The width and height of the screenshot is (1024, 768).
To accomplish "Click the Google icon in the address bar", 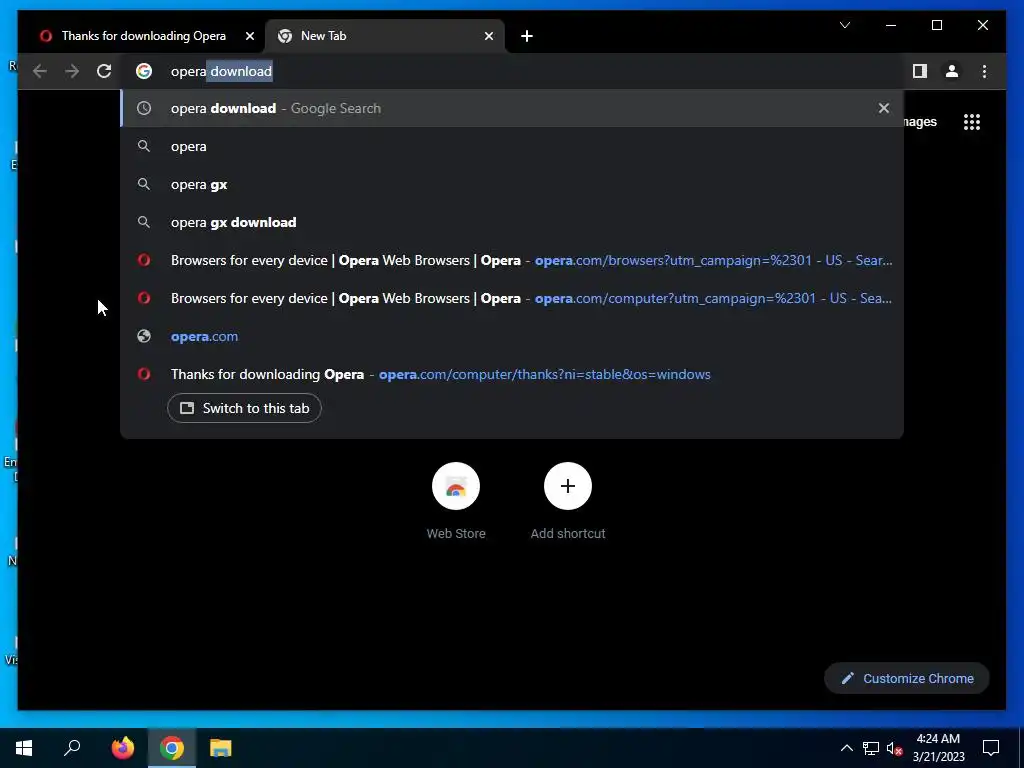I will (144, 71).
